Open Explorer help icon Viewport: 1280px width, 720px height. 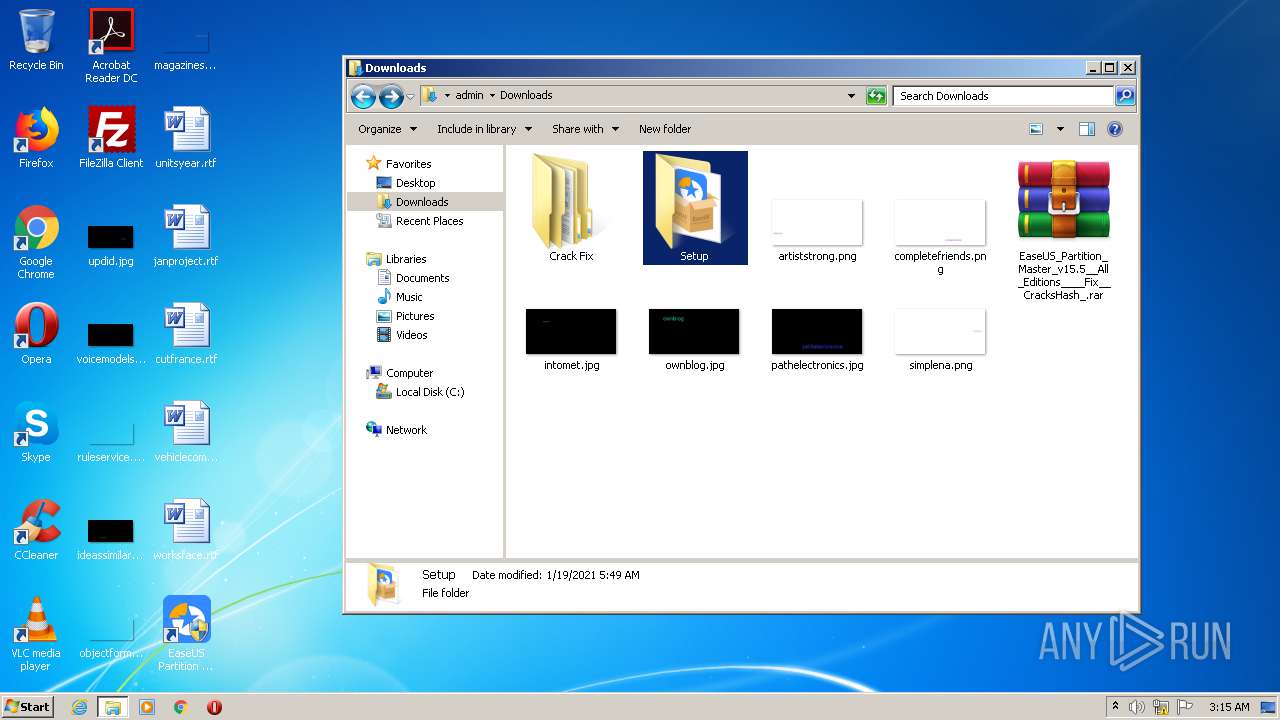click(x=1115, y=129)
